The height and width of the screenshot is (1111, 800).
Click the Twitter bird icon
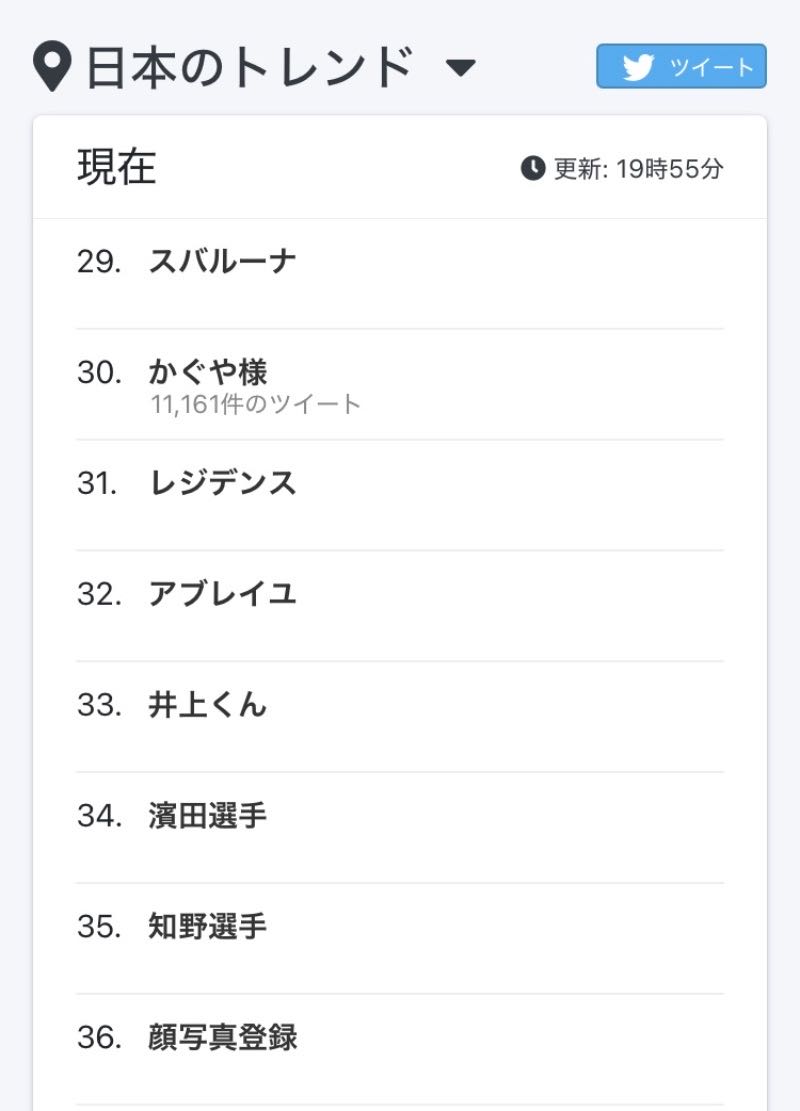pyautogui.click(x=638, y=67)
